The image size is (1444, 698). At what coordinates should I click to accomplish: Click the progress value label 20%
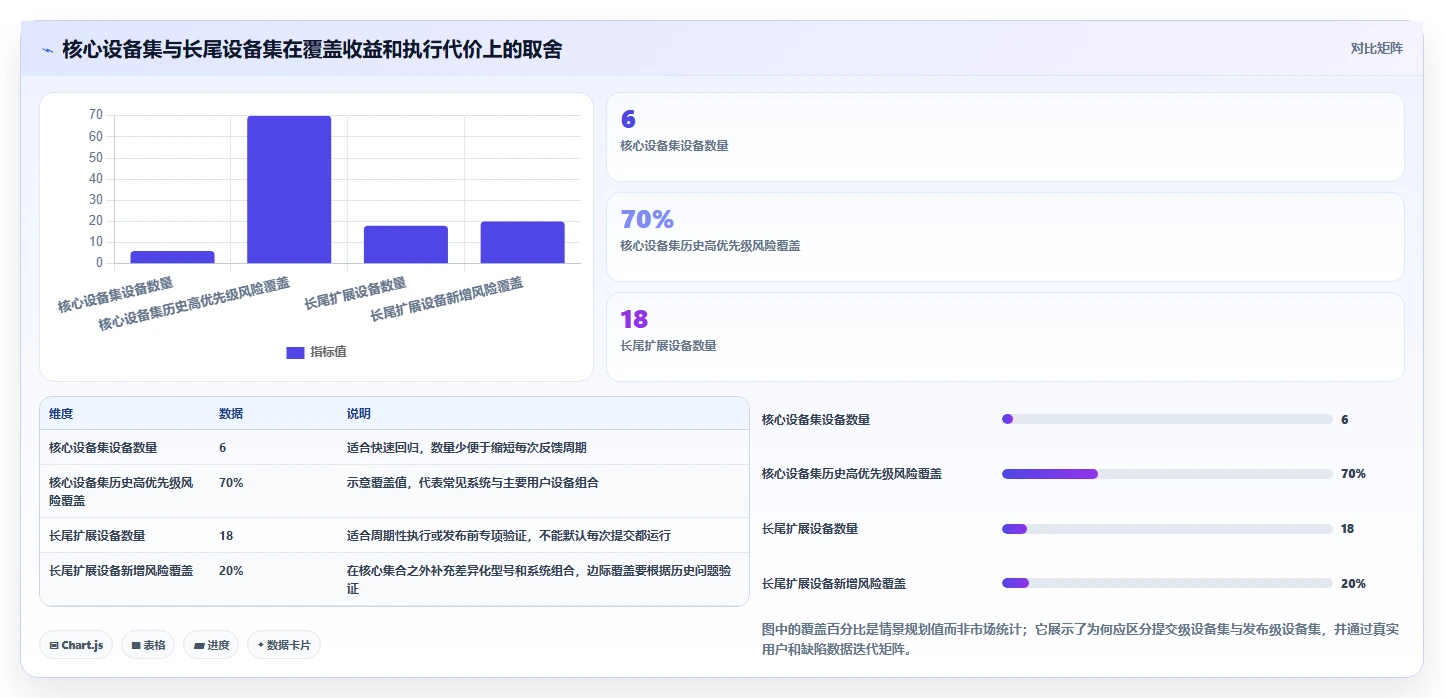1353,583
